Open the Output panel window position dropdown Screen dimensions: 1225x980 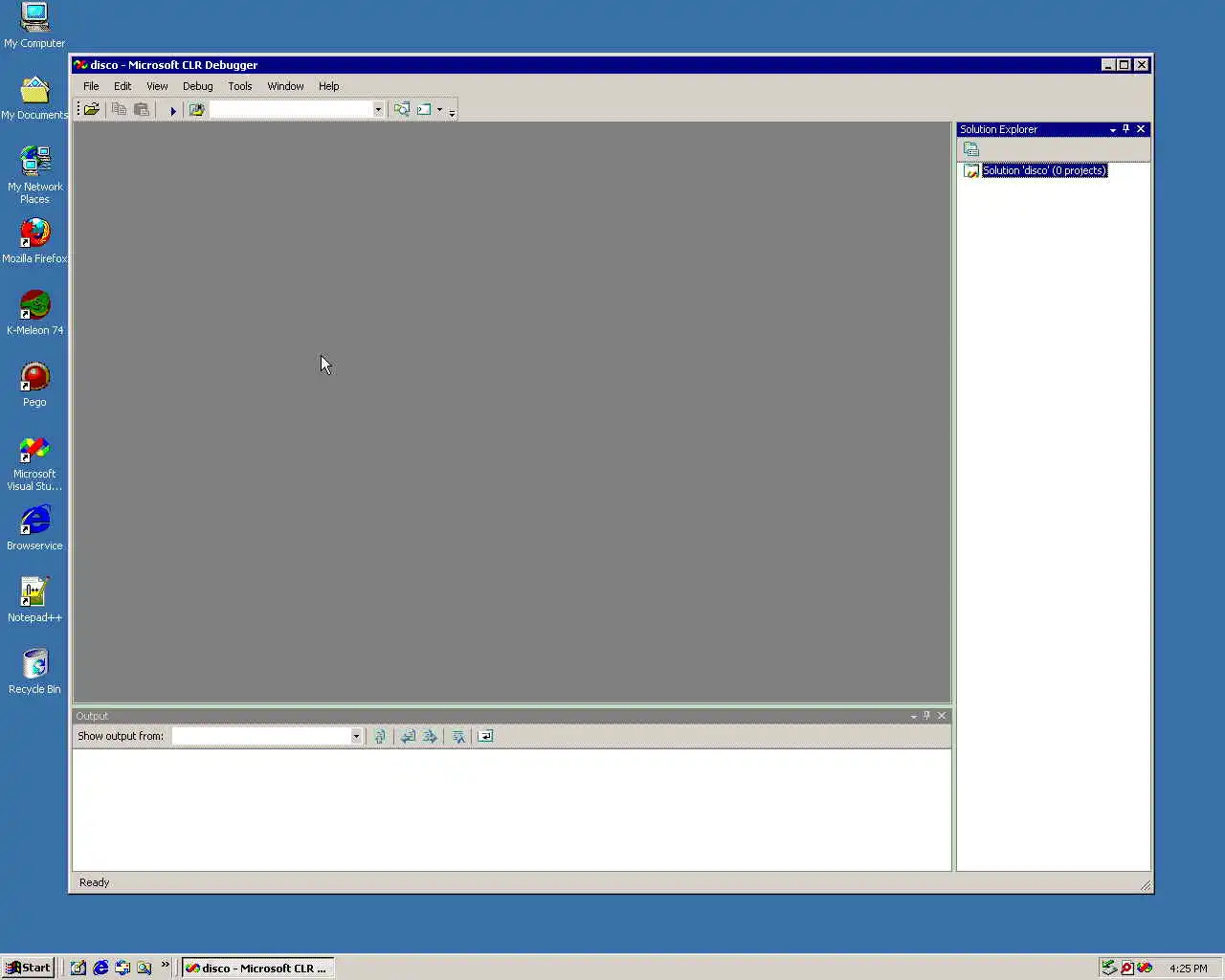[914, 716]
